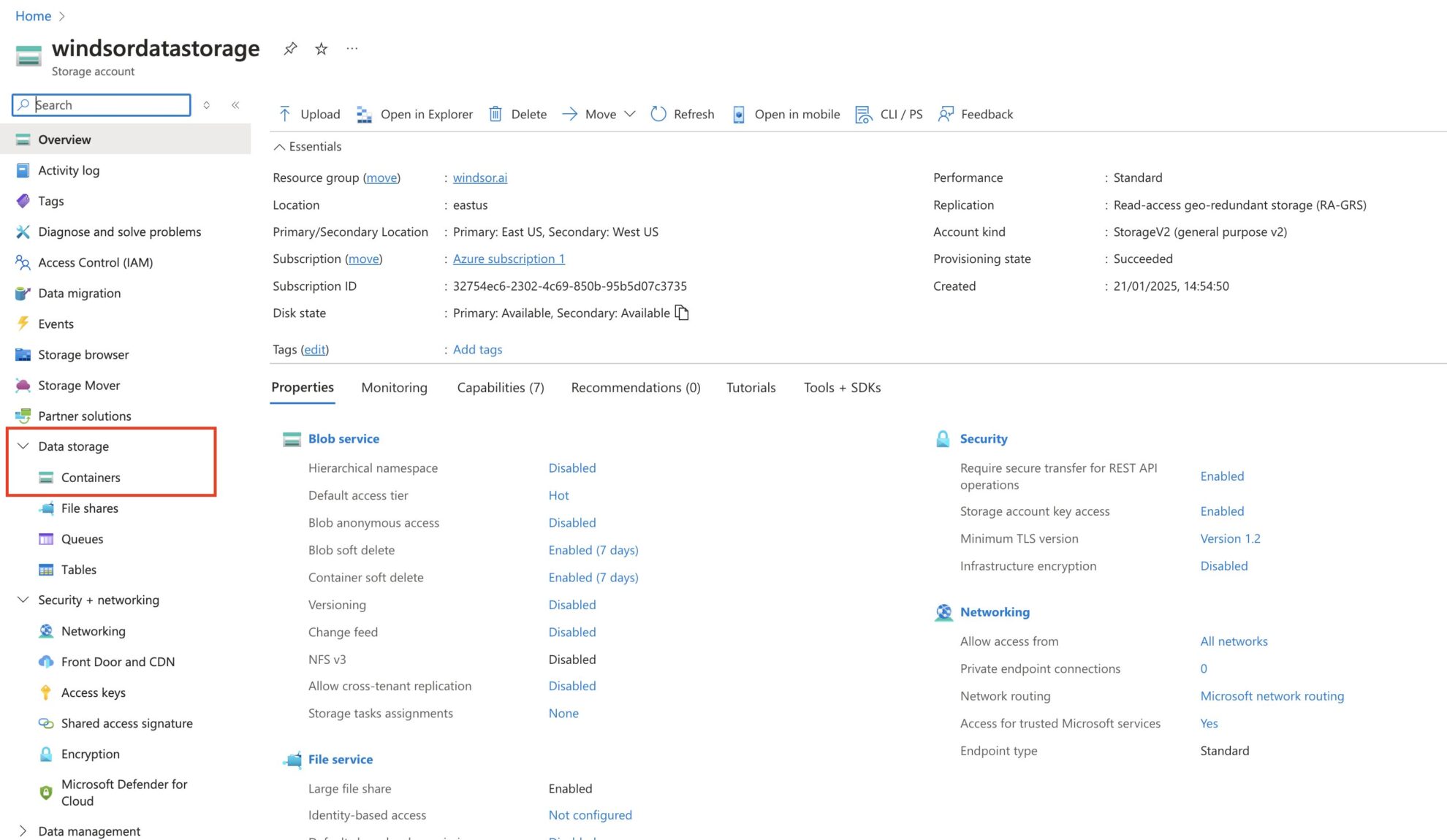1447x840 pixels.
Task: Click the Upload toolbar button
Action: click(x=309, y=114)
